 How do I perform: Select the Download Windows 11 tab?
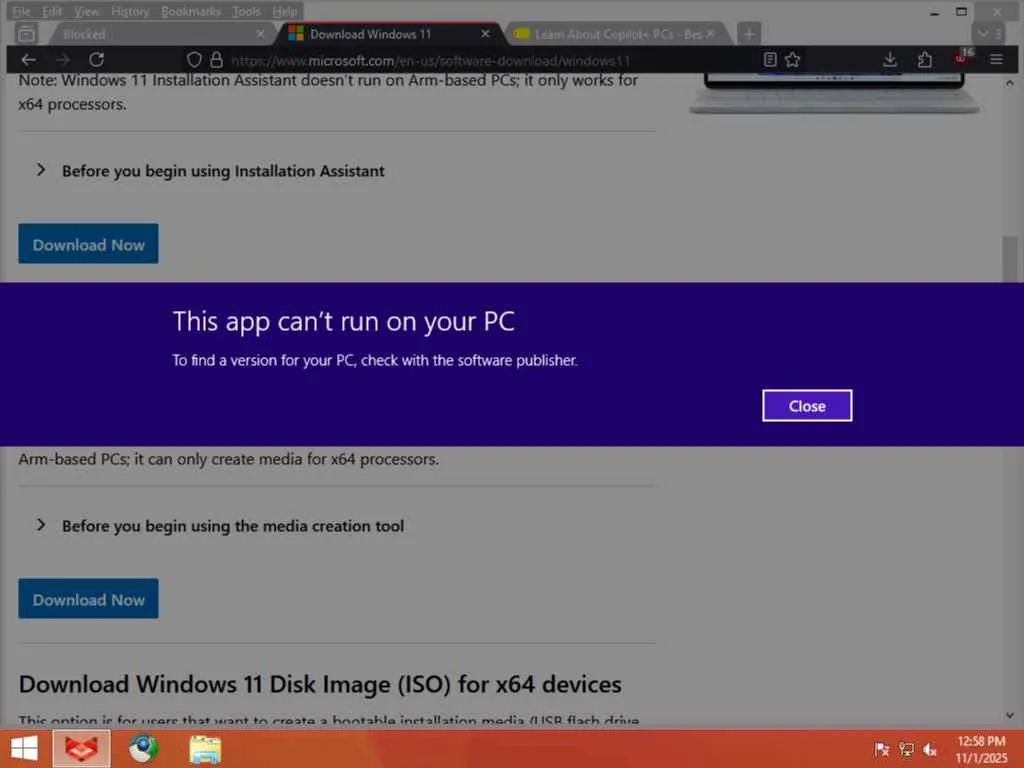389,34
